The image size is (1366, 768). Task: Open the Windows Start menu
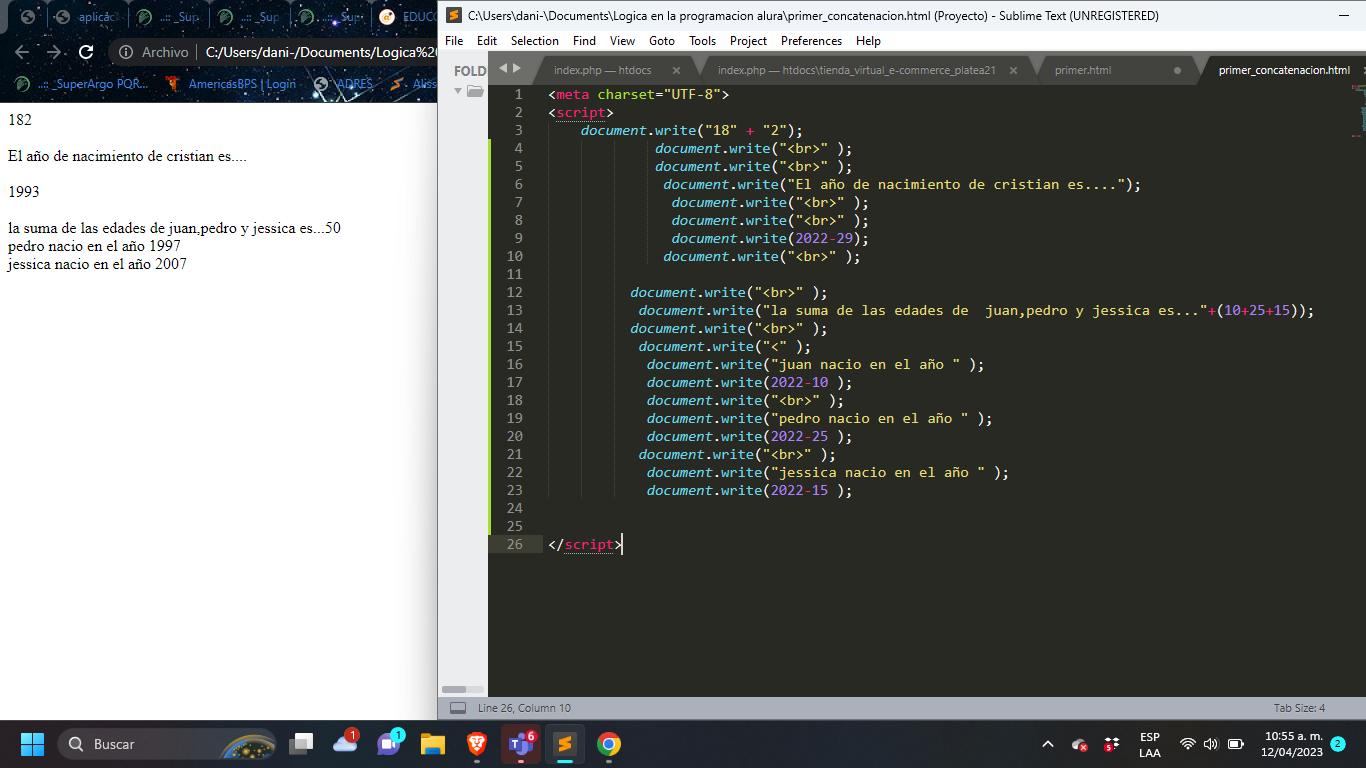[32, 744]
